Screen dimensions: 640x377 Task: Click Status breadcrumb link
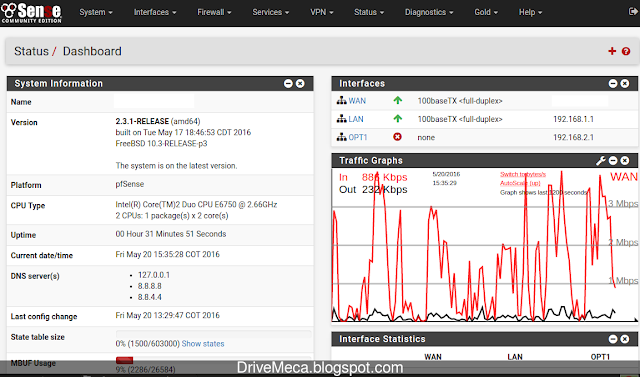tap(31, 51)
